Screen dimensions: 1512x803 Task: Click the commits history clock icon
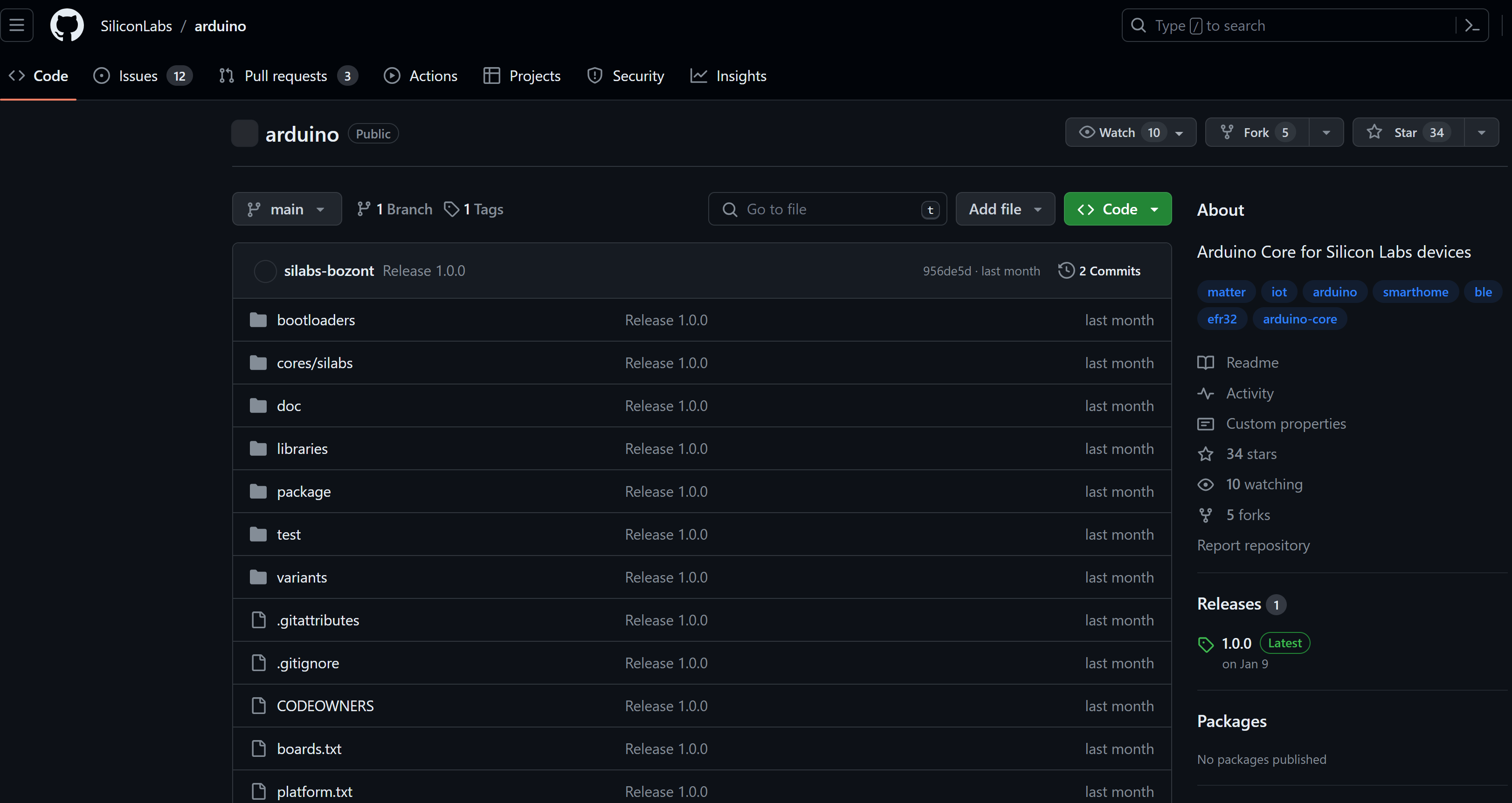(x=1066, y=270)
